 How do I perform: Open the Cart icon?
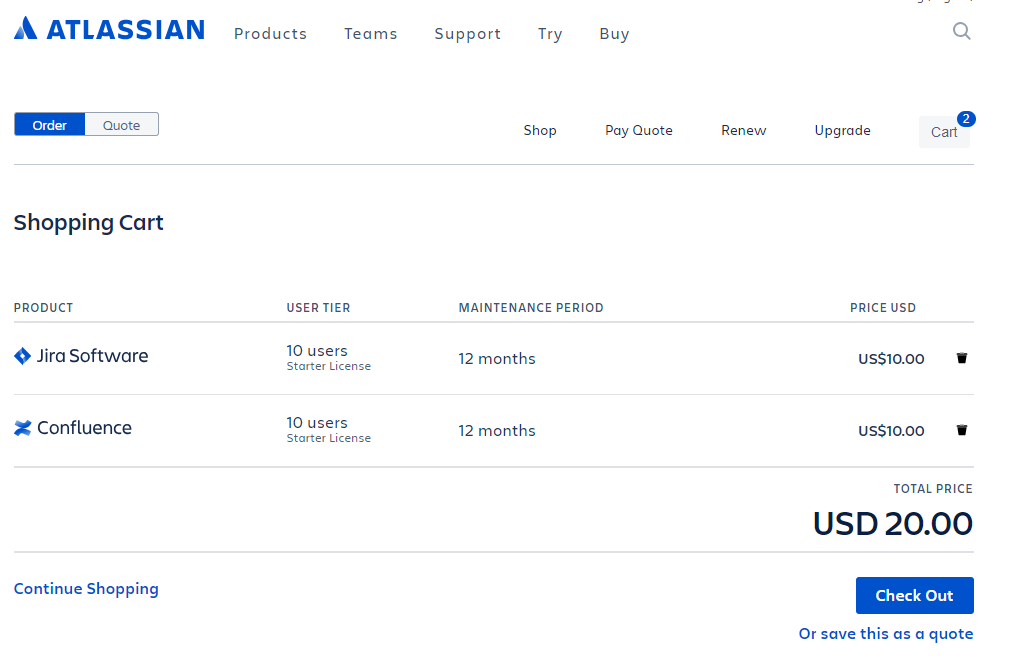point(943,131)
